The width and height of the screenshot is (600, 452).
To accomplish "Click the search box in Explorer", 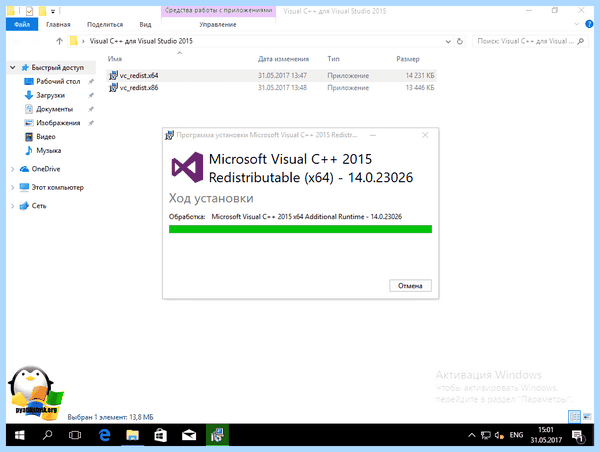I will (x=530, y=41).
